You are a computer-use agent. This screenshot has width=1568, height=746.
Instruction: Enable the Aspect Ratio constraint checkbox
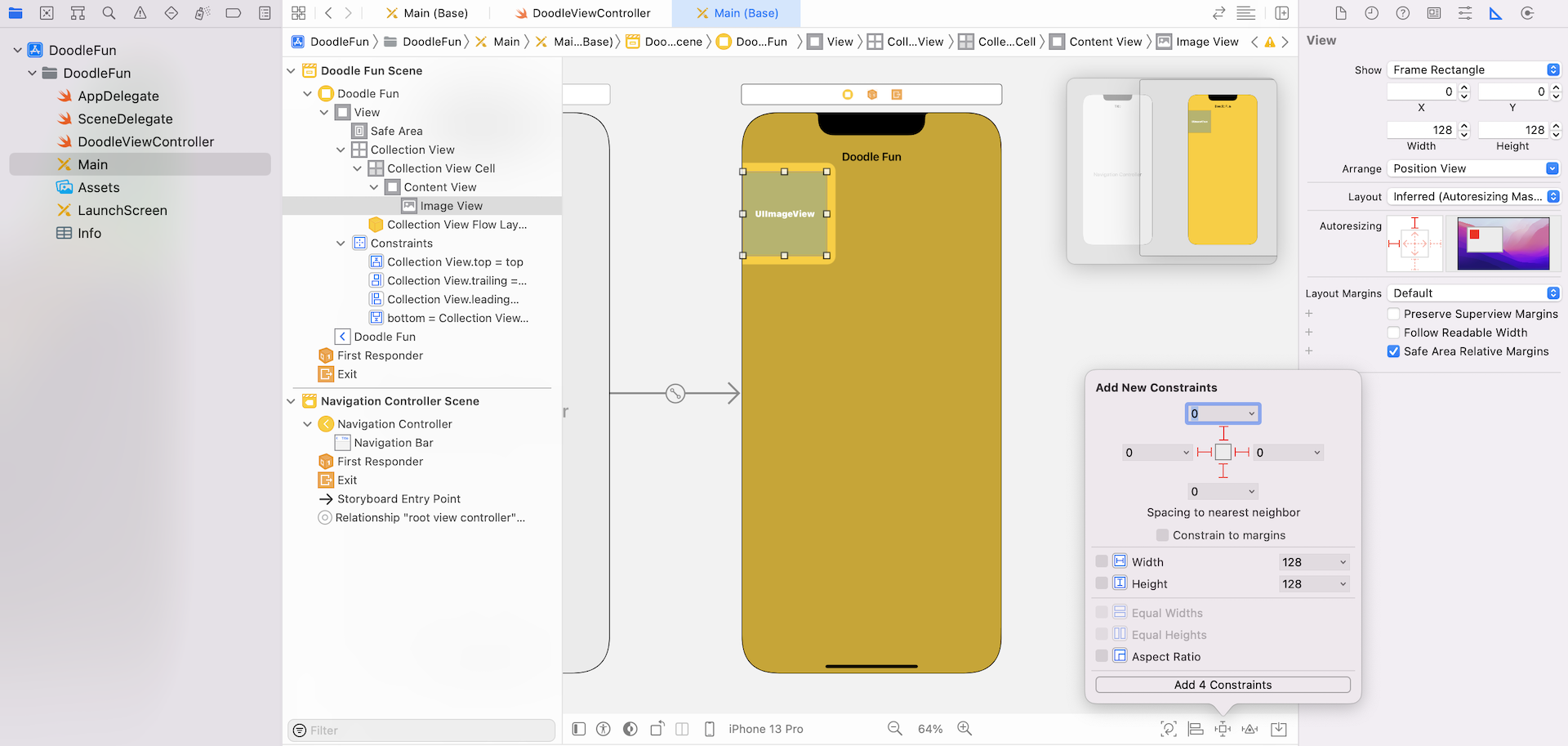tap(1102, 656)
